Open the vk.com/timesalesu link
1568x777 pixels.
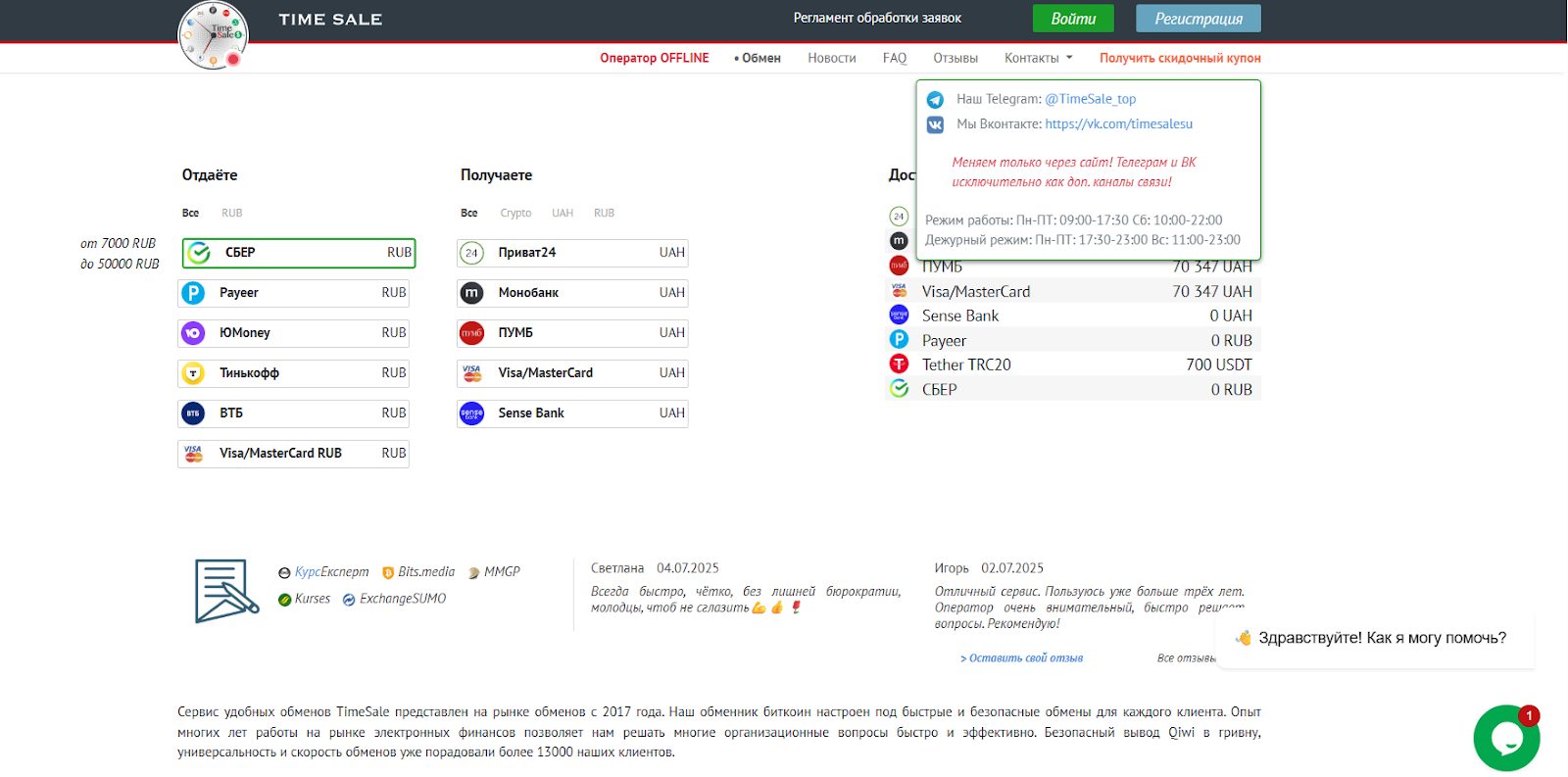click(1119, 124)
